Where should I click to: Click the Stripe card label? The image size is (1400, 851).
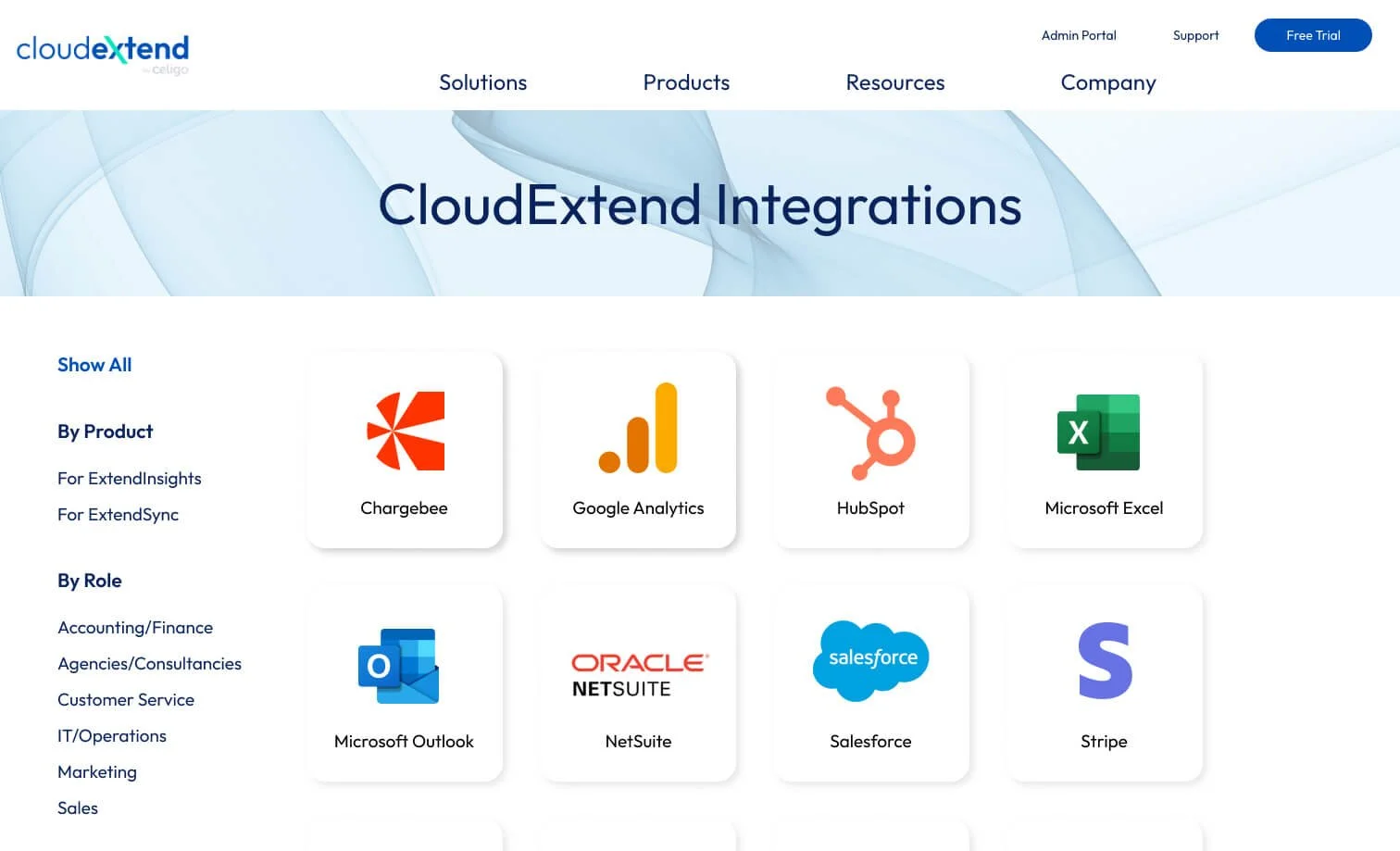[x=1104, y=742]
